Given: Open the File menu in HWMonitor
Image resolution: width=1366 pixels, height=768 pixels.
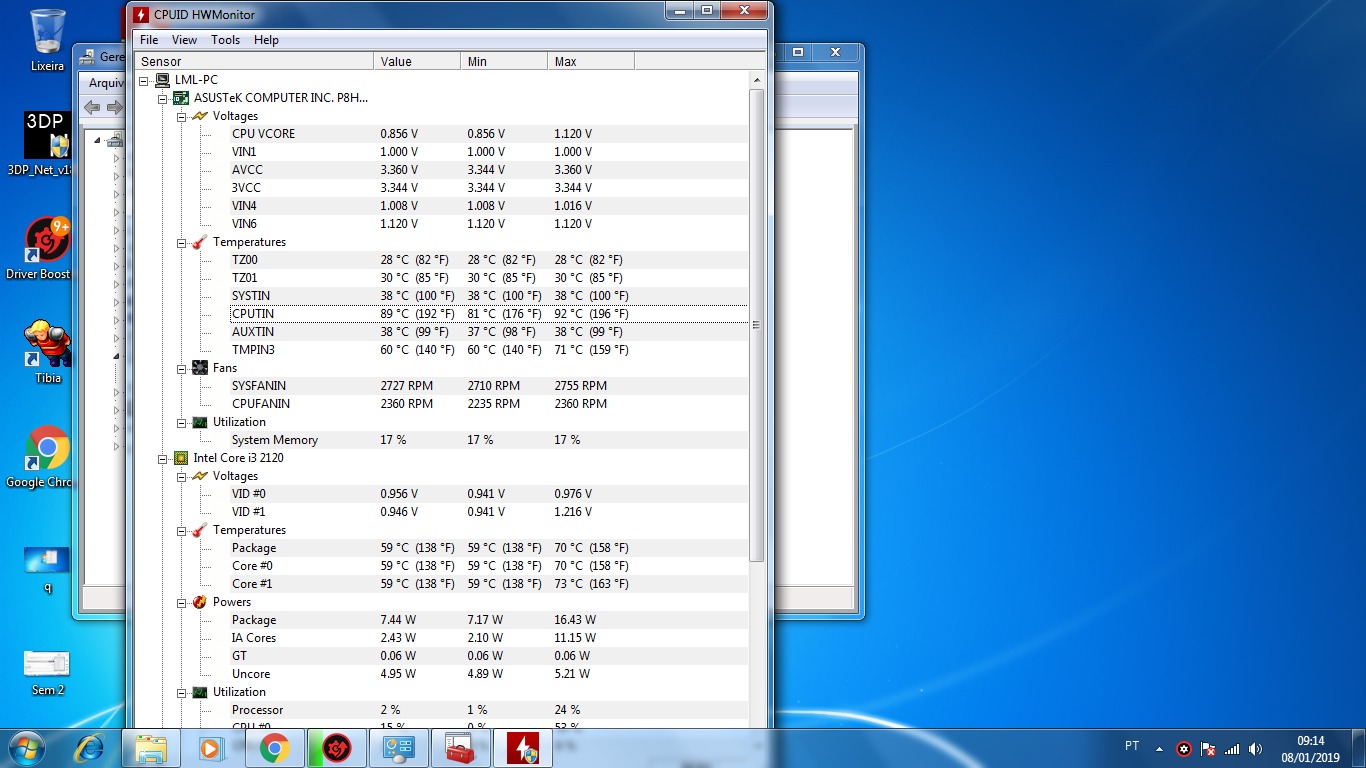Looking at the screenshot, I should pos(149,40).
